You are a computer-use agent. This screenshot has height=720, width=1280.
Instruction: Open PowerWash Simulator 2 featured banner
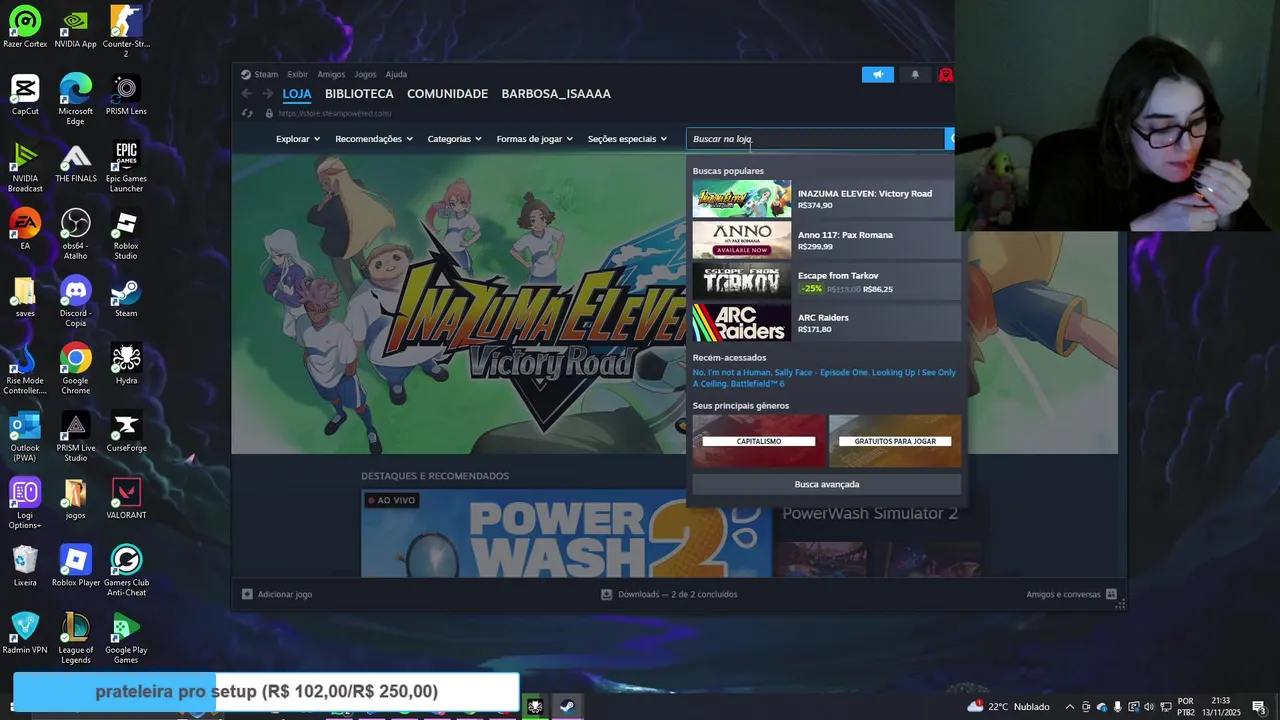[x=566, y=533]
